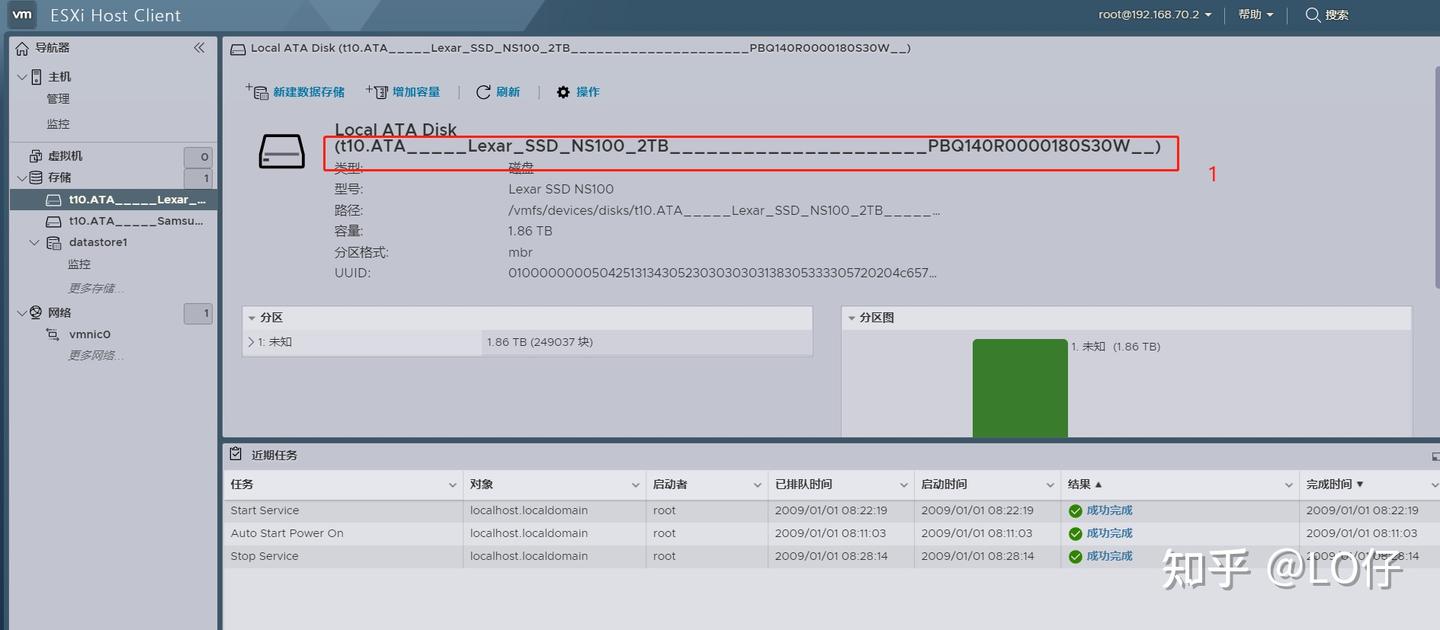Open the 帮助 help dropdown
The width and height of the screenshot is (1440, 630).
[x=1255, y=15]
